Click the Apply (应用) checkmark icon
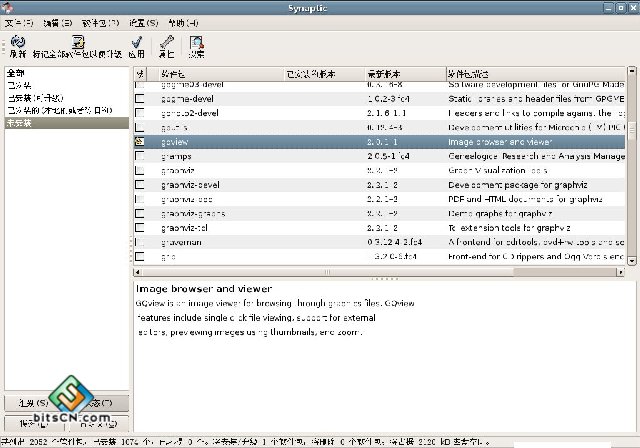The image size is (640, 448). pos(136,42)
